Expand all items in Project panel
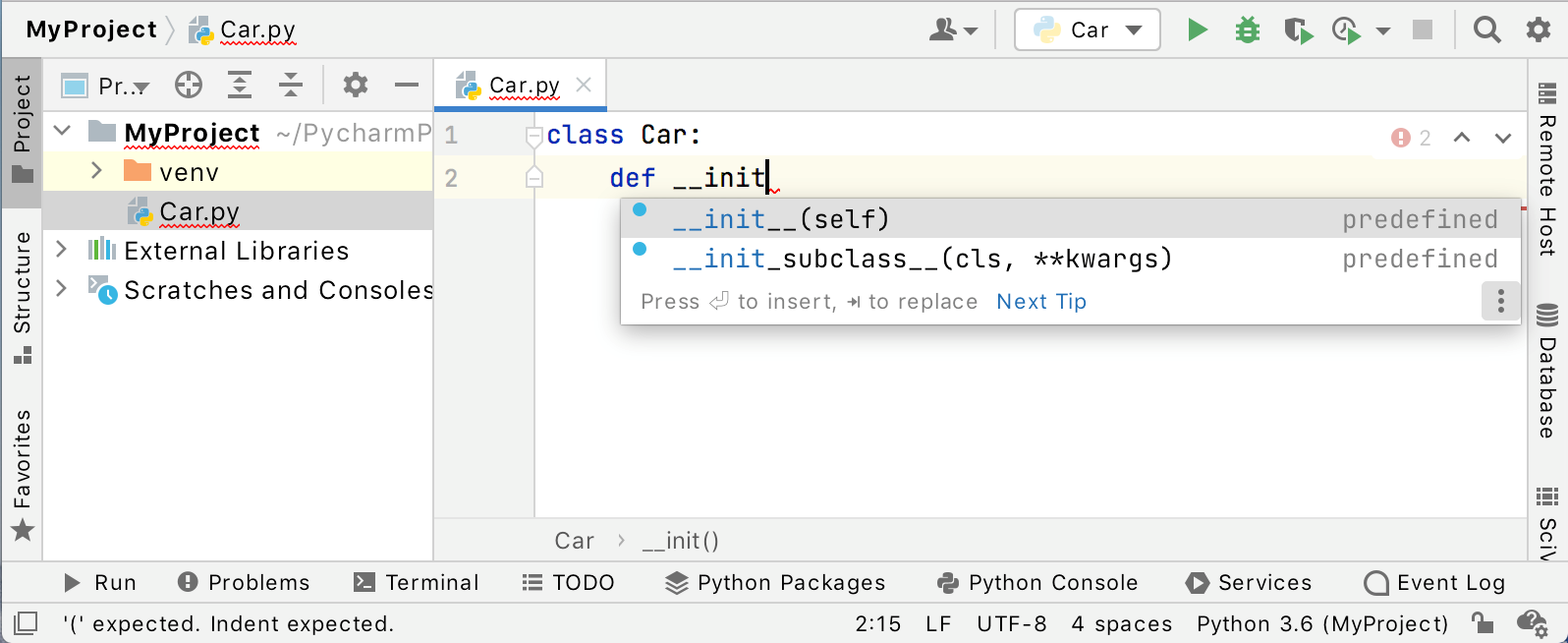The height and width of the screenshot is (643, 1568). (240, 86)
